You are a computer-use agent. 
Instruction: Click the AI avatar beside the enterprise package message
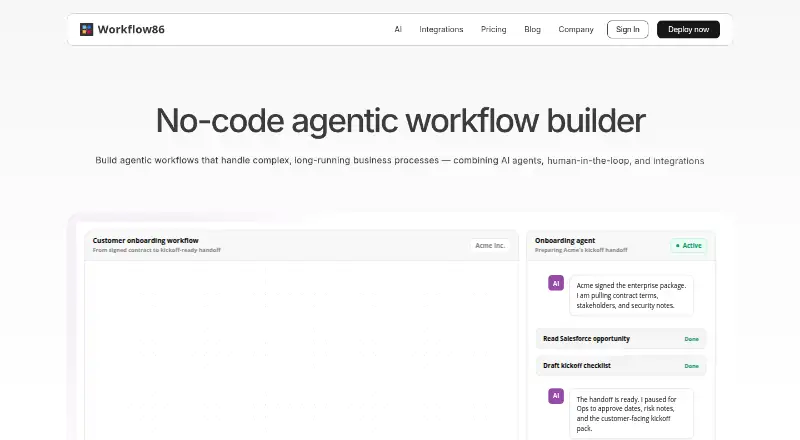coord(556,283)
